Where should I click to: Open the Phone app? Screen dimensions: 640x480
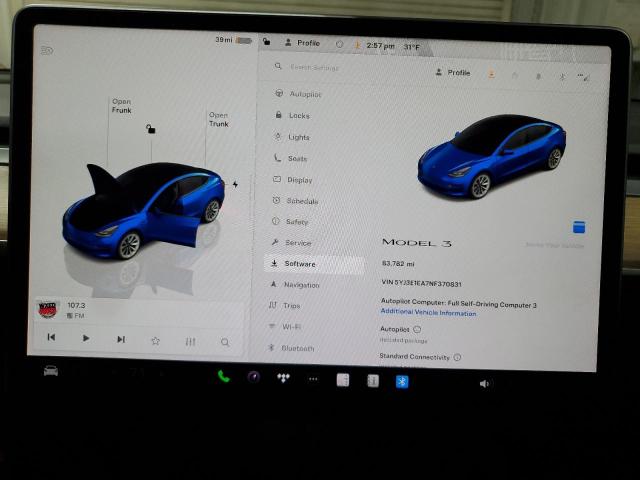pos(224,376)
